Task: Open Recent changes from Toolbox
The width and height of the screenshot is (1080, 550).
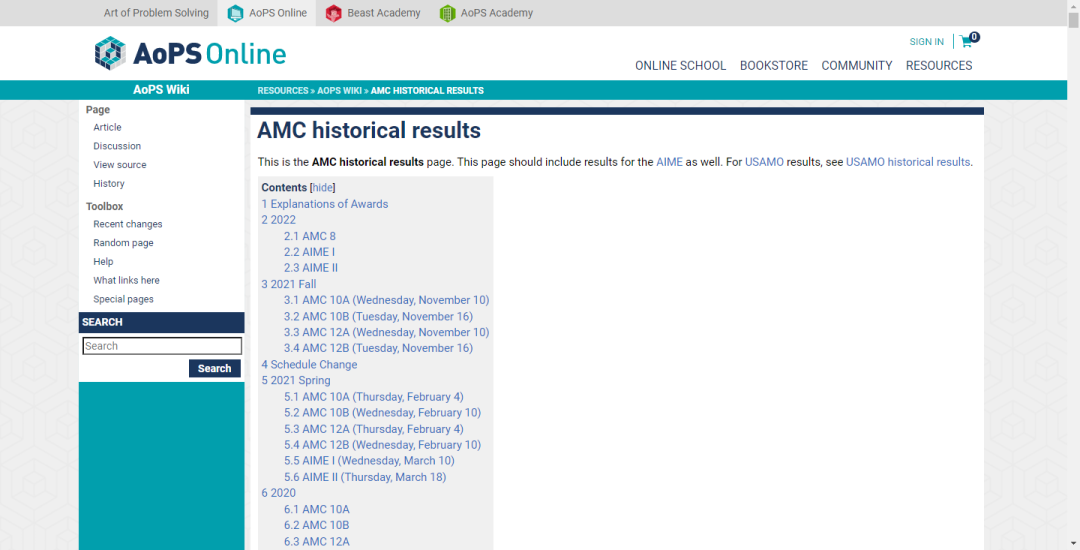Action: coord(128,224)
